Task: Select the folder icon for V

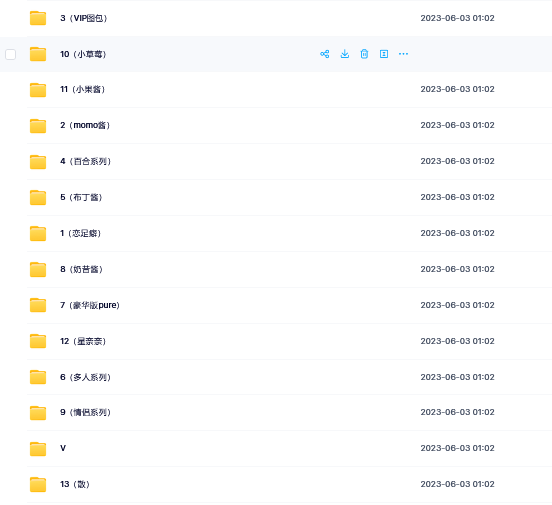Action: click(x=38, y=449)
